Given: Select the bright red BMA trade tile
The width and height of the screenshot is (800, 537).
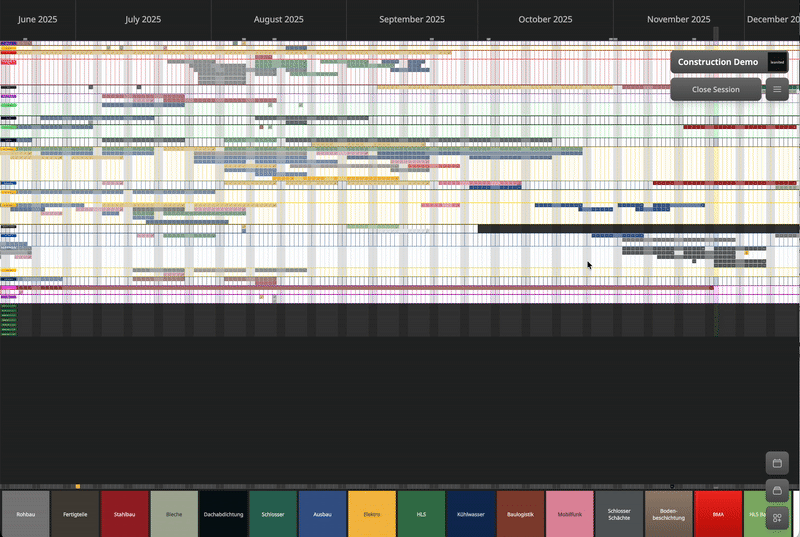Looking at the screenshot, I should [718, 513].
